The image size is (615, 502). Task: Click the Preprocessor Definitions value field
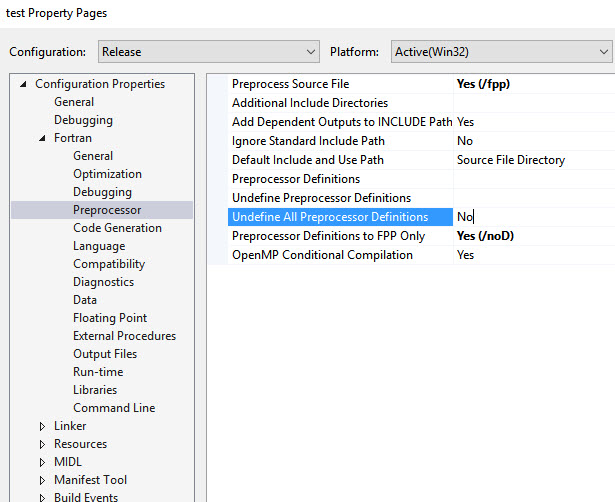pyautogui.click(x=533, y=179)
